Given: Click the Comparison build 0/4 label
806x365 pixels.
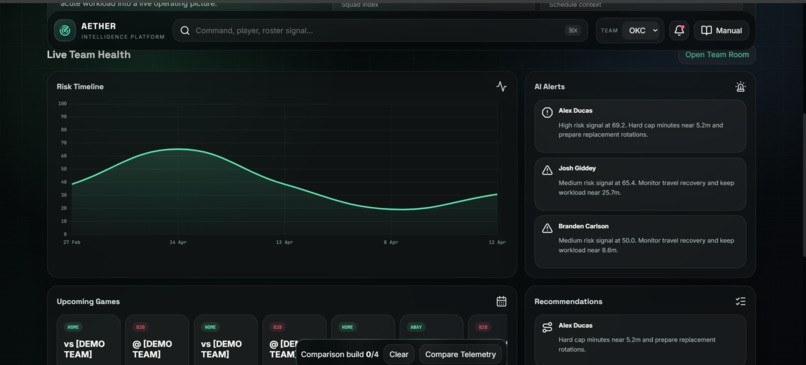Looking at the screenshot, I should pos(339,354).
